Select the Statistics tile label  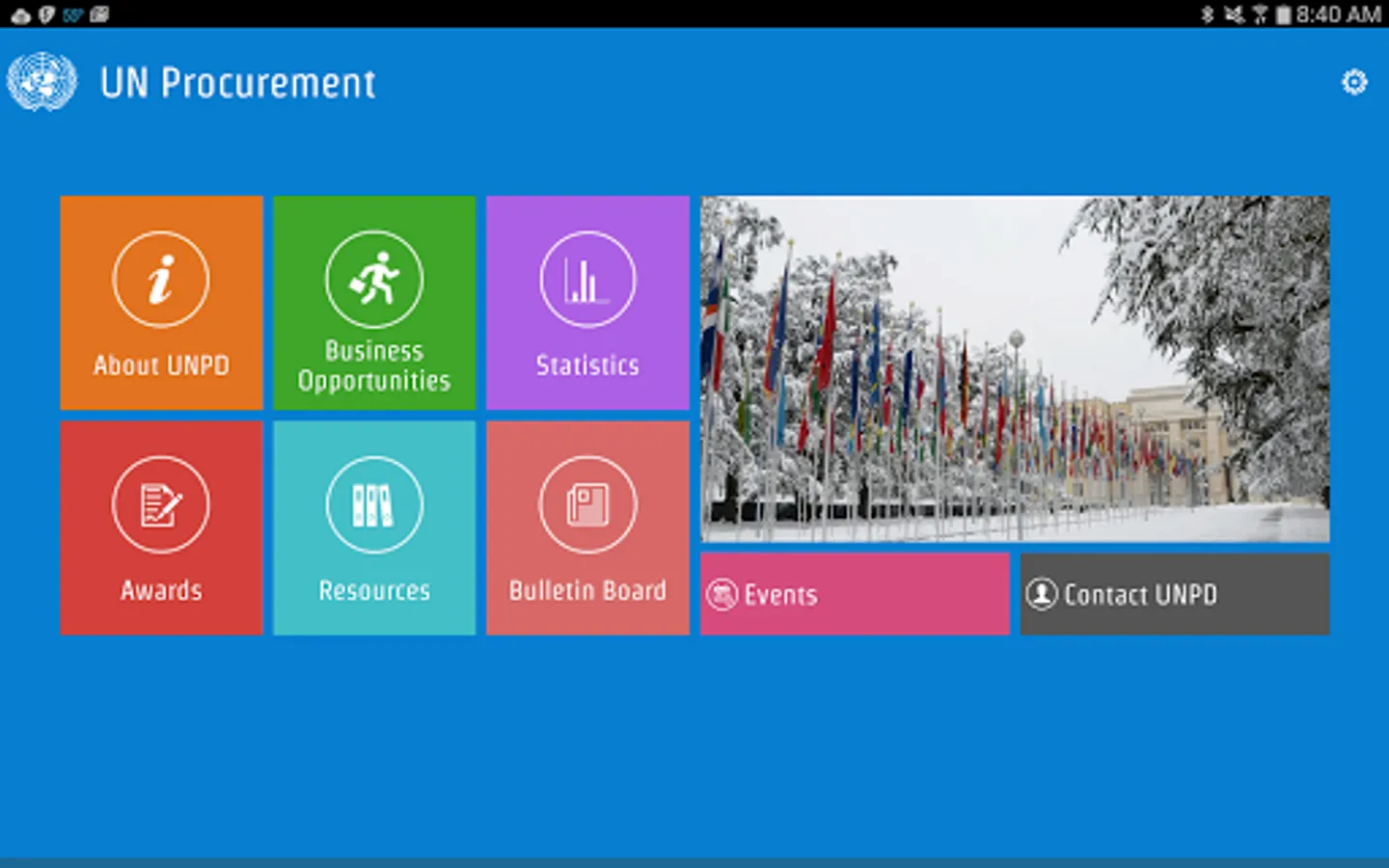click(x=587, y=366)
